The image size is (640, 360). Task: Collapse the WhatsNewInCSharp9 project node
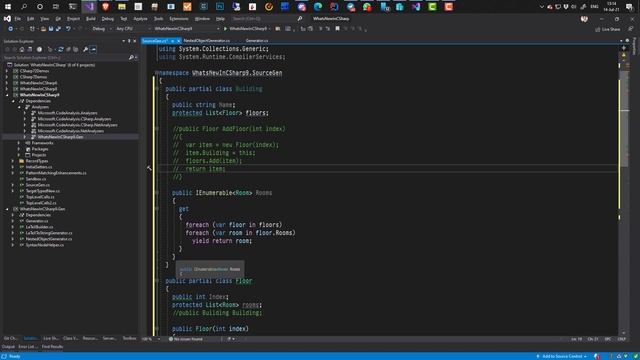(x=7, y=95)
